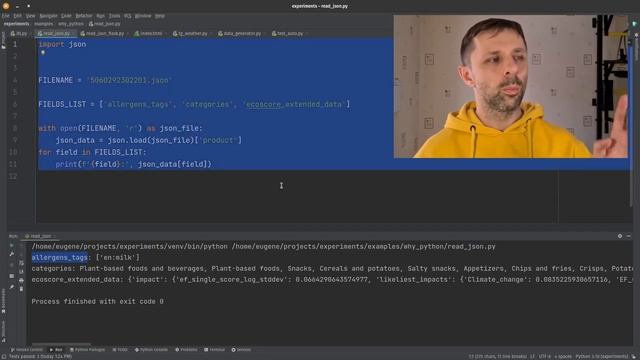This screenshot has width=640, height=360.
Task: Click the pin tab icon in Run toolbar
Action: pyautogui.click(x=12, y=287)
